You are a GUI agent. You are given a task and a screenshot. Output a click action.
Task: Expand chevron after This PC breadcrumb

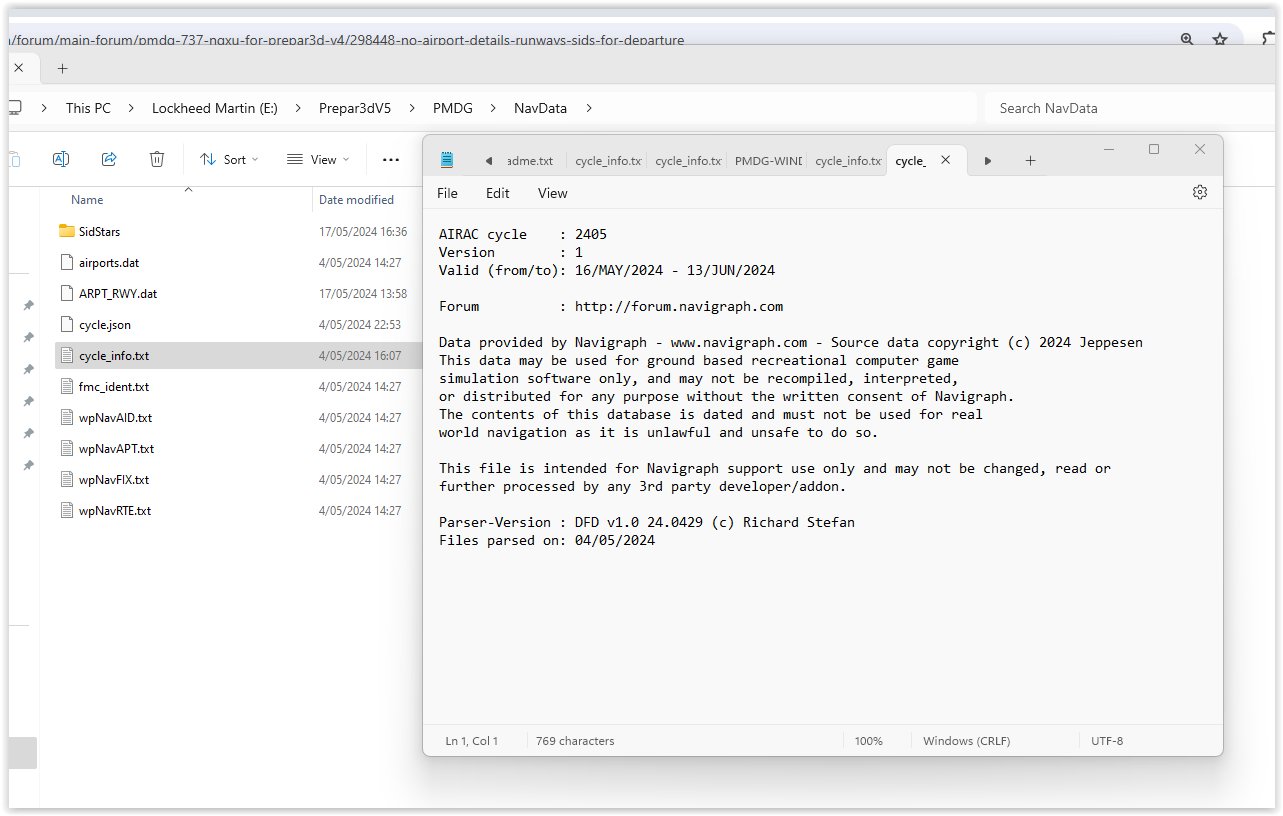[130, 108]
